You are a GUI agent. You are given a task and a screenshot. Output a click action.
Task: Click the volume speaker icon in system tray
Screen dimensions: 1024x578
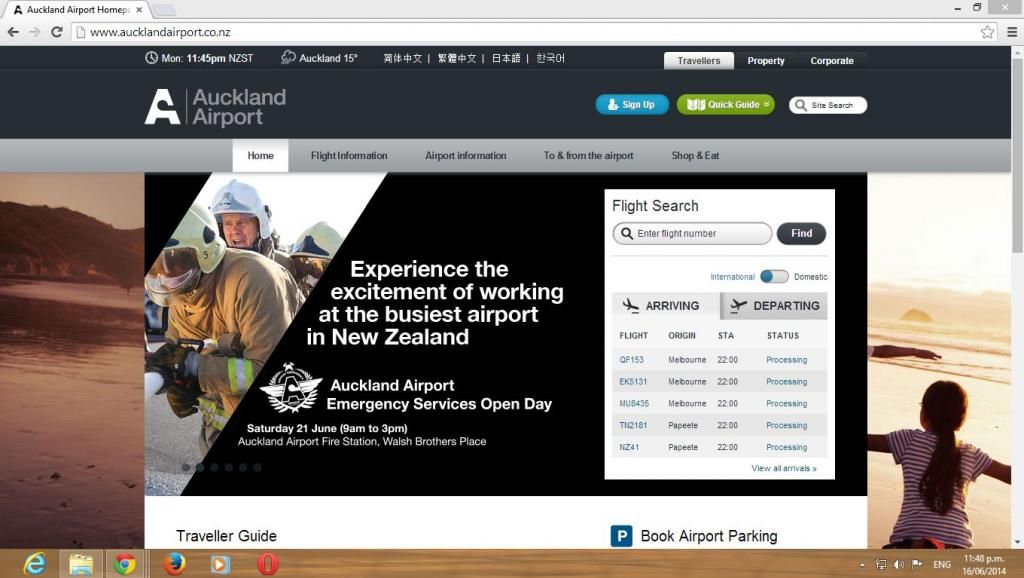(x=899, y=565)
